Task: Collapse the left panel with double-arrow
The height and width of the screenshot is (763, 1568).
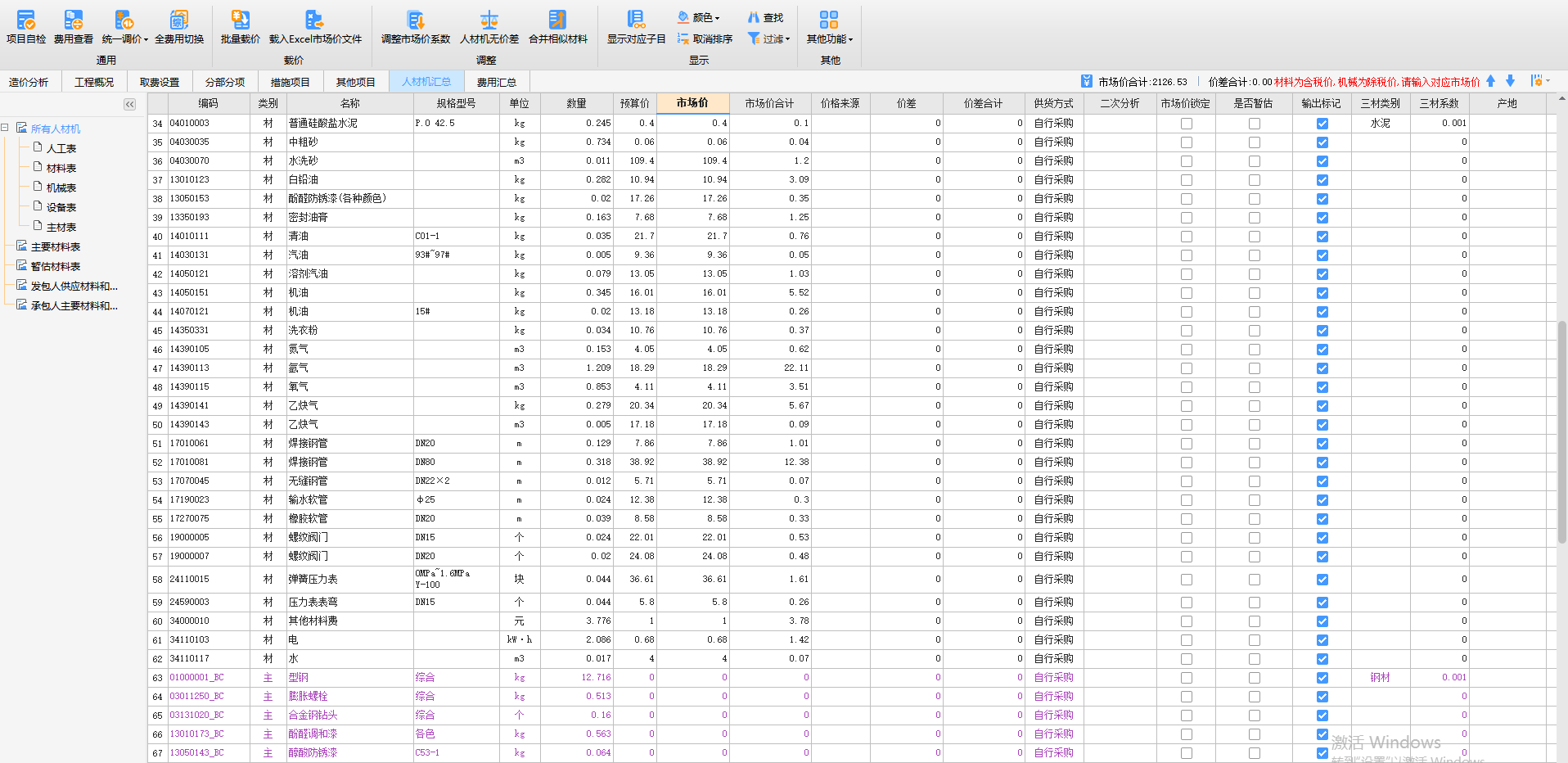Action: (x=129, y=104)
